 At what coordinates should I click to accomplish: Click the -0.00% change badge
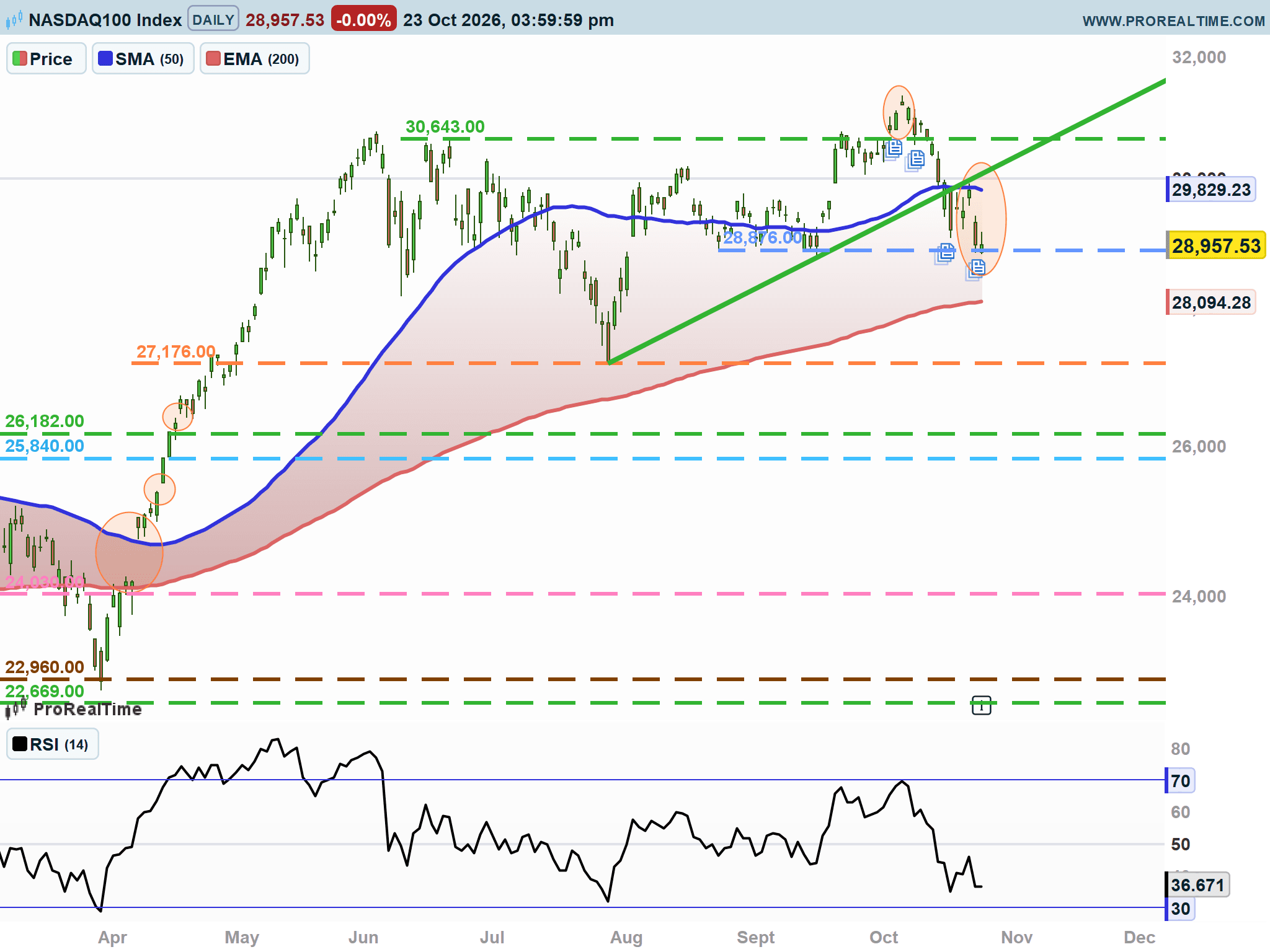click(x=363, y=20)
